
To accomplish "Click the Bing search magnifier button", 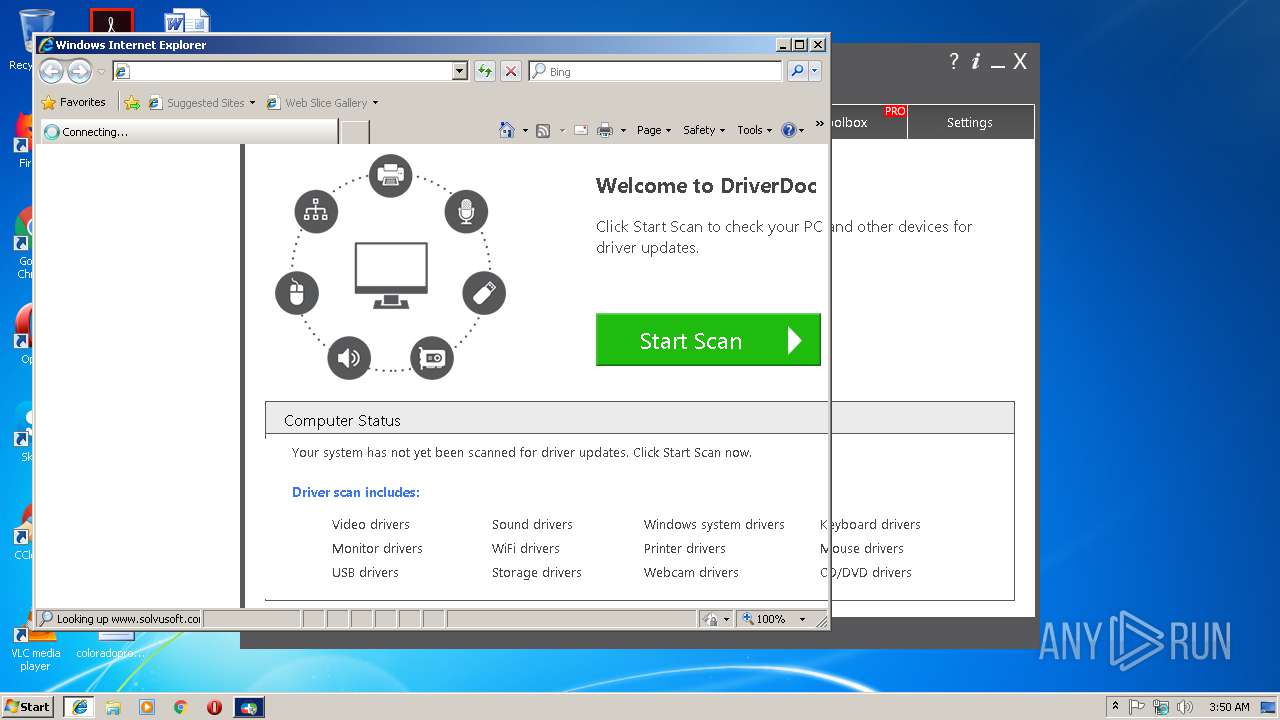I will coord(797,71).
